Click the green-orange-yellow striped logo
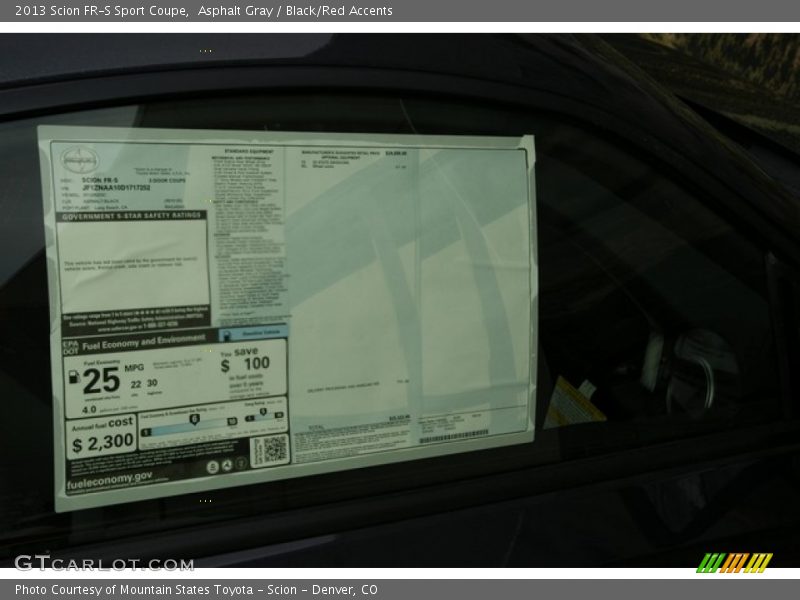Image resolution: width=800 pixels, height=600 pixels. point(735,563)
